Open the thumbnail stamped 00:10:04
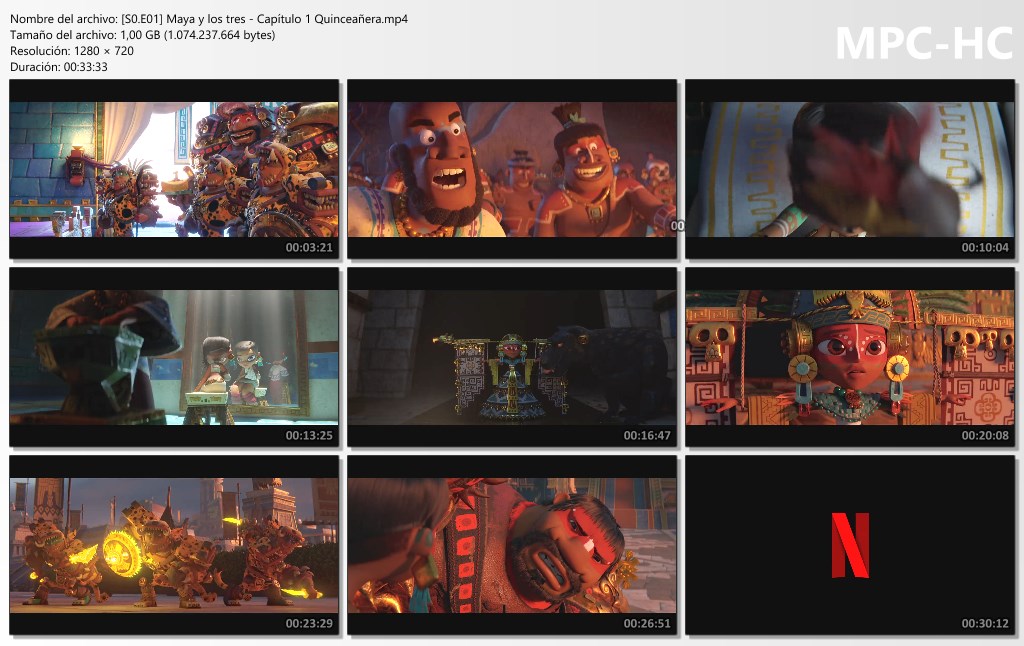1024x646 pixels. pos(850,169)
